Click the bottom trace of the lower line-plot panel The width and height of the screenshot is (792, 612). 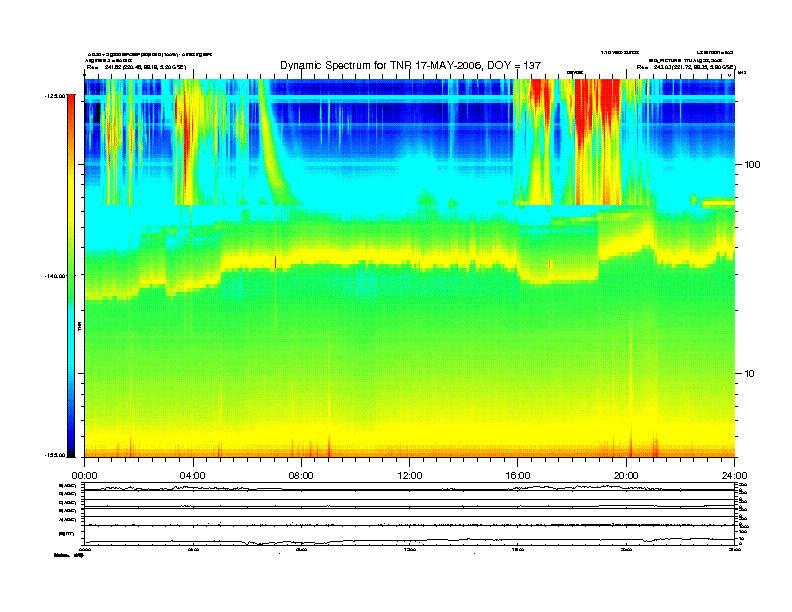pos(410,541)
